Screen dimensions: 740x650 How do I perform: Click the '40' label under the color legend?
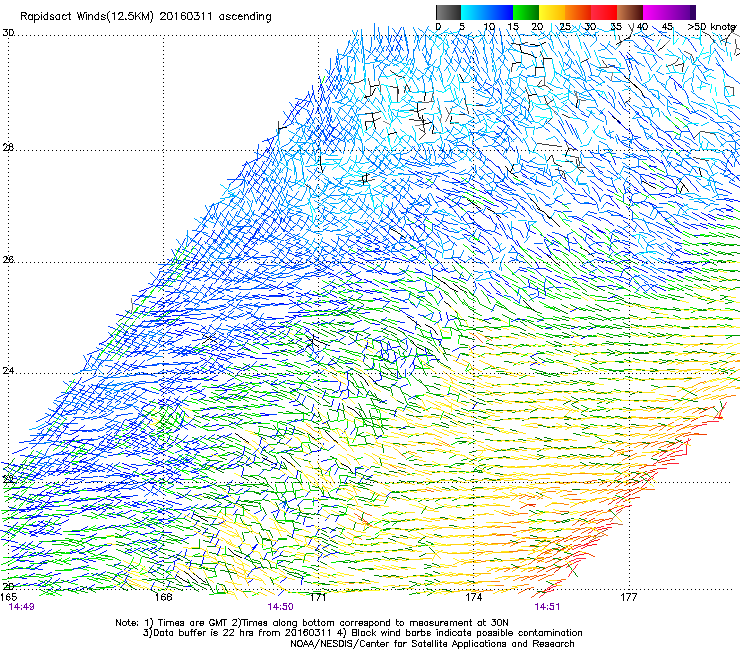point(642,27)
